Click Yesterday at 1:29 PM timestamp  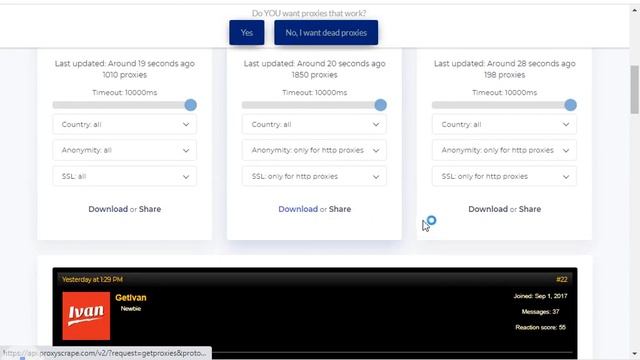(x=92, y=280)
